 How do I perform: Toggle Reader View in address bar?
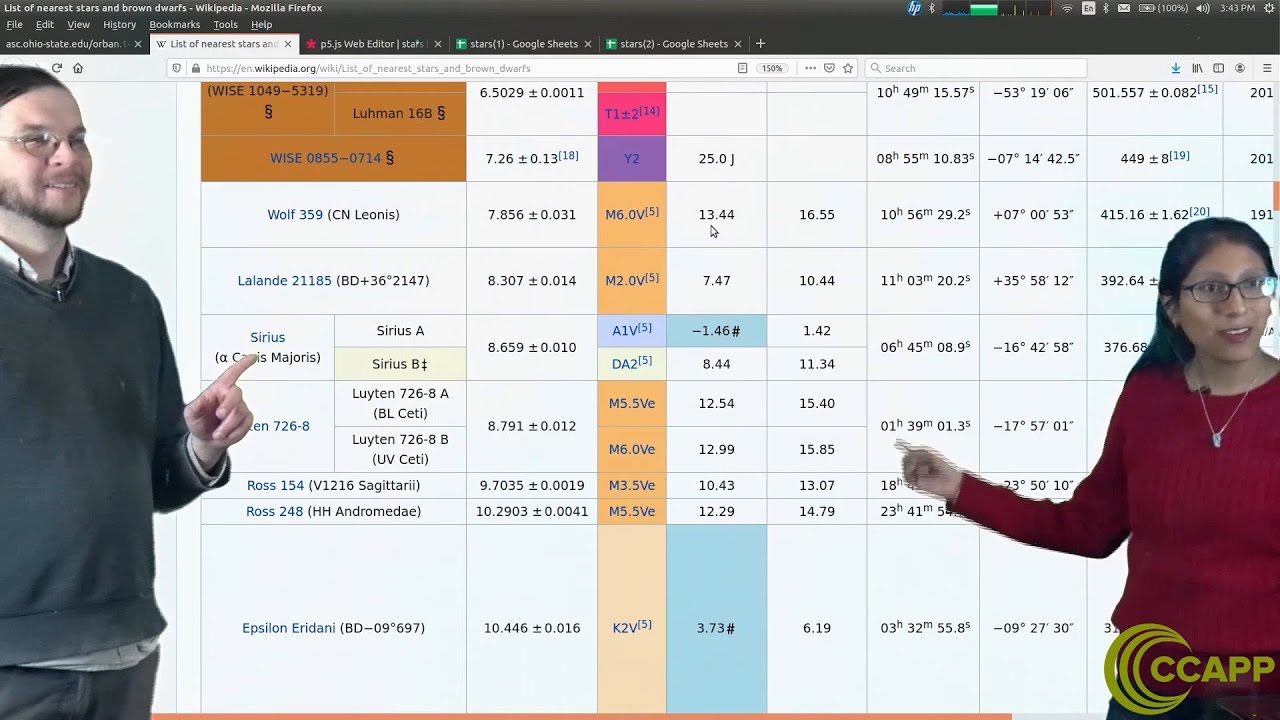coord(742,68)
